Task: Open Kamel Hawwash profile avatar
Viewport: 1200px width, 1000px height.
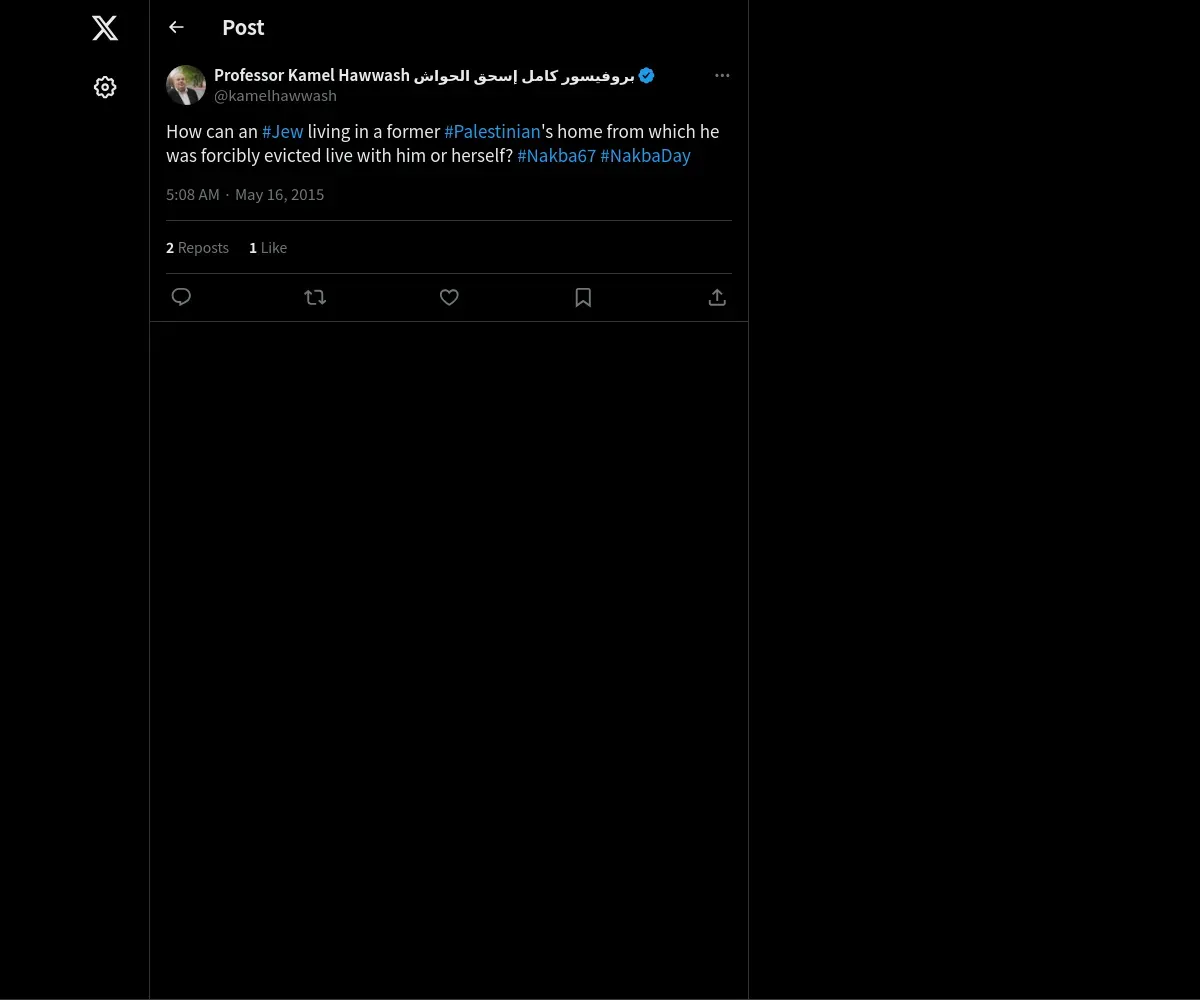Action: tap(186, 86)
